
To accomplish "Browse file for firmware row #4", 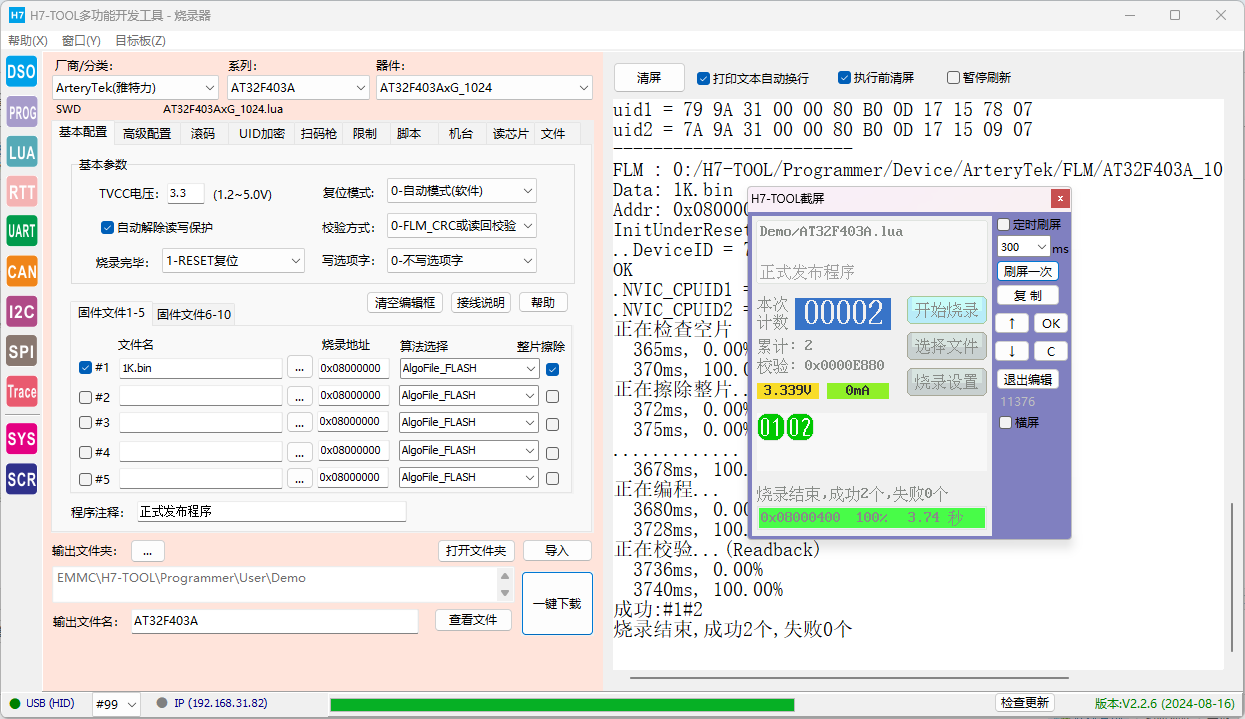I will 299,451.
